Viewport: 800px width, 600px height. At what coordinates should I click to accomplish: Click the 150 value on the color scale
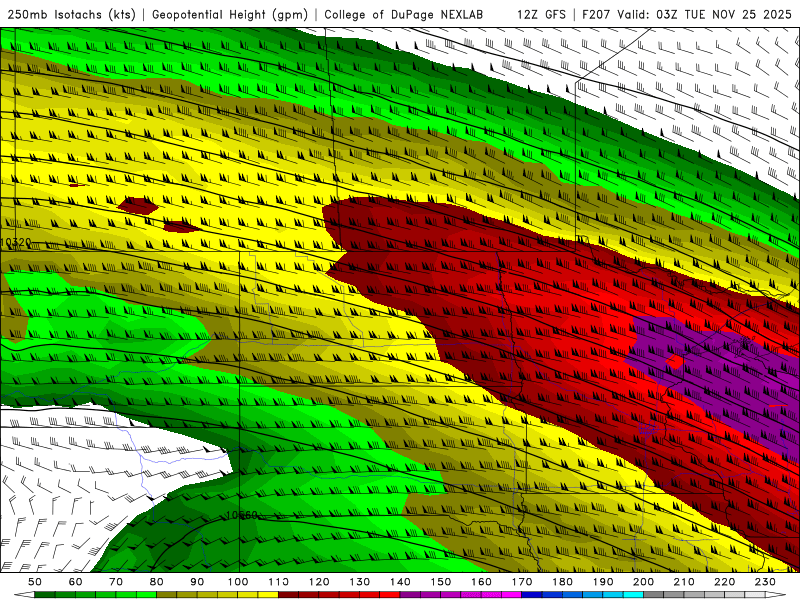pos(440,582)
